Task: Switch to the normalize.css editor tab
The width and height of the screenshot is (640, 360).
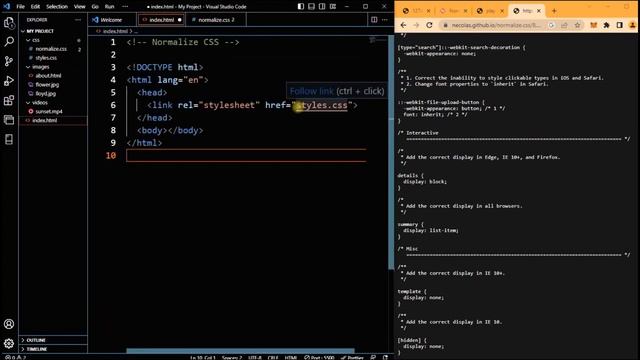Action: (216, 20)
